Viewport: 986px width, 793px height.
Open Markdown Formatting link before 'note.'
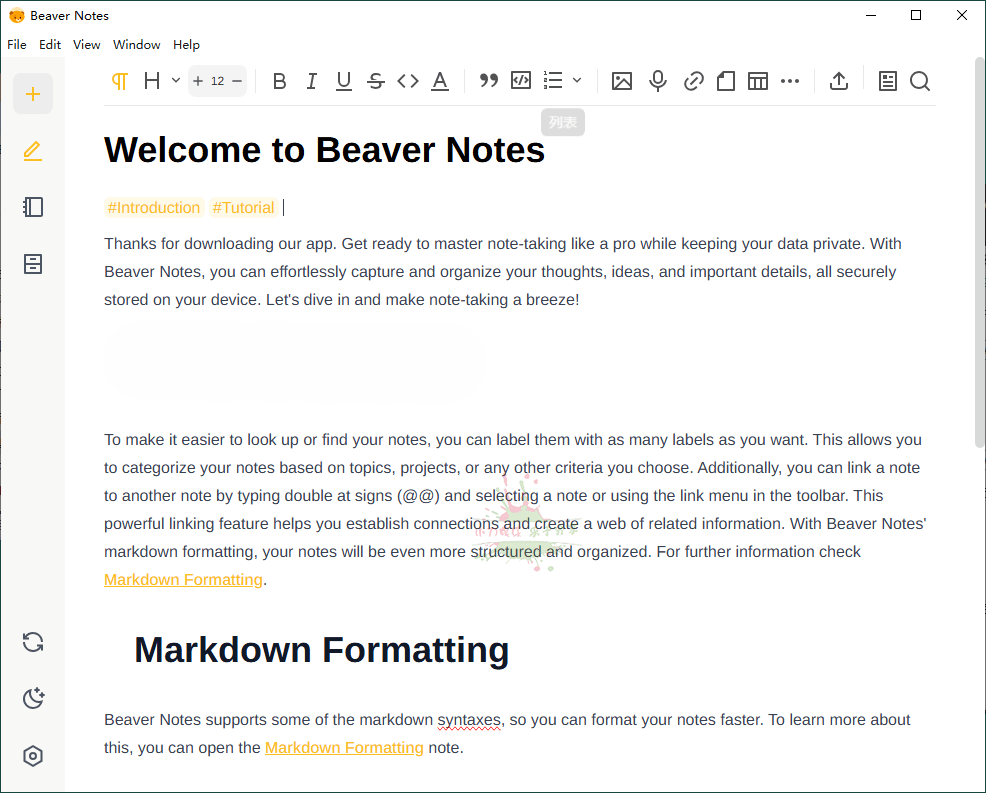point(344,747)
